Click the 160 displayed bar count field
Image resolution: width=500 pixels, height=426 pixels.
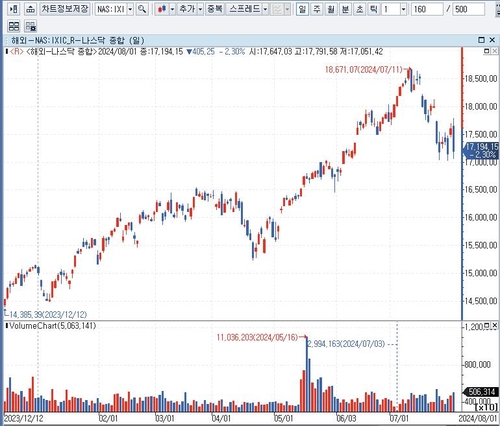(x=427, y=9)
